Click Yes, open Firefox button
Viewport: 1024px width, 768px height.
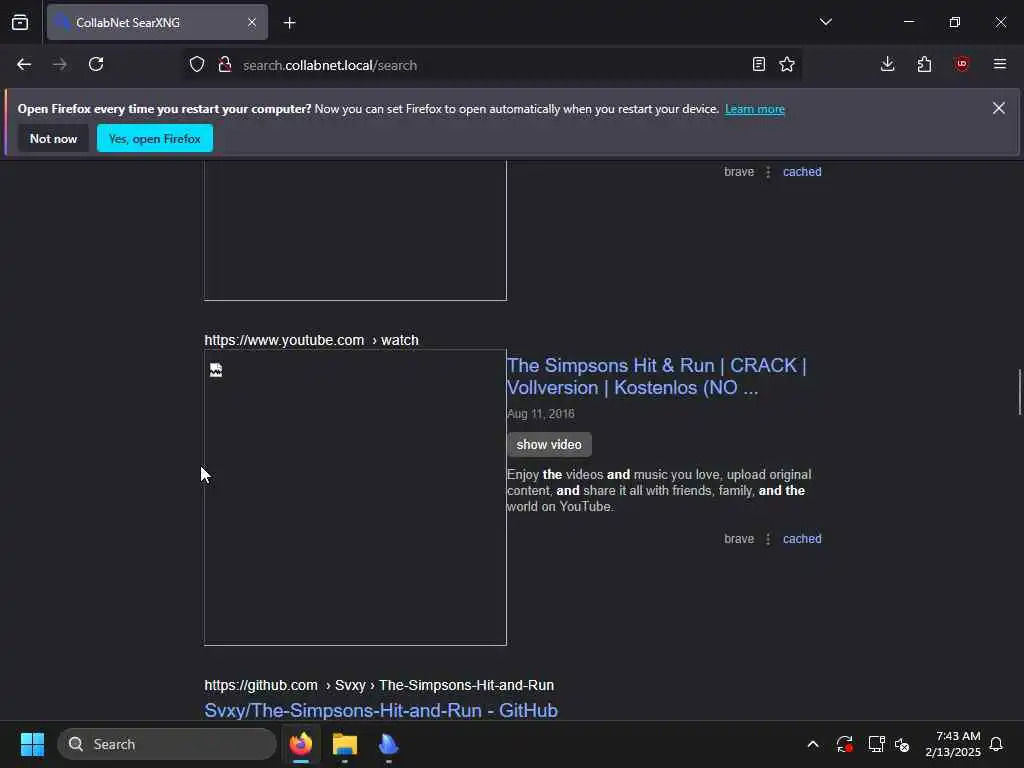[x=155, y=138]
